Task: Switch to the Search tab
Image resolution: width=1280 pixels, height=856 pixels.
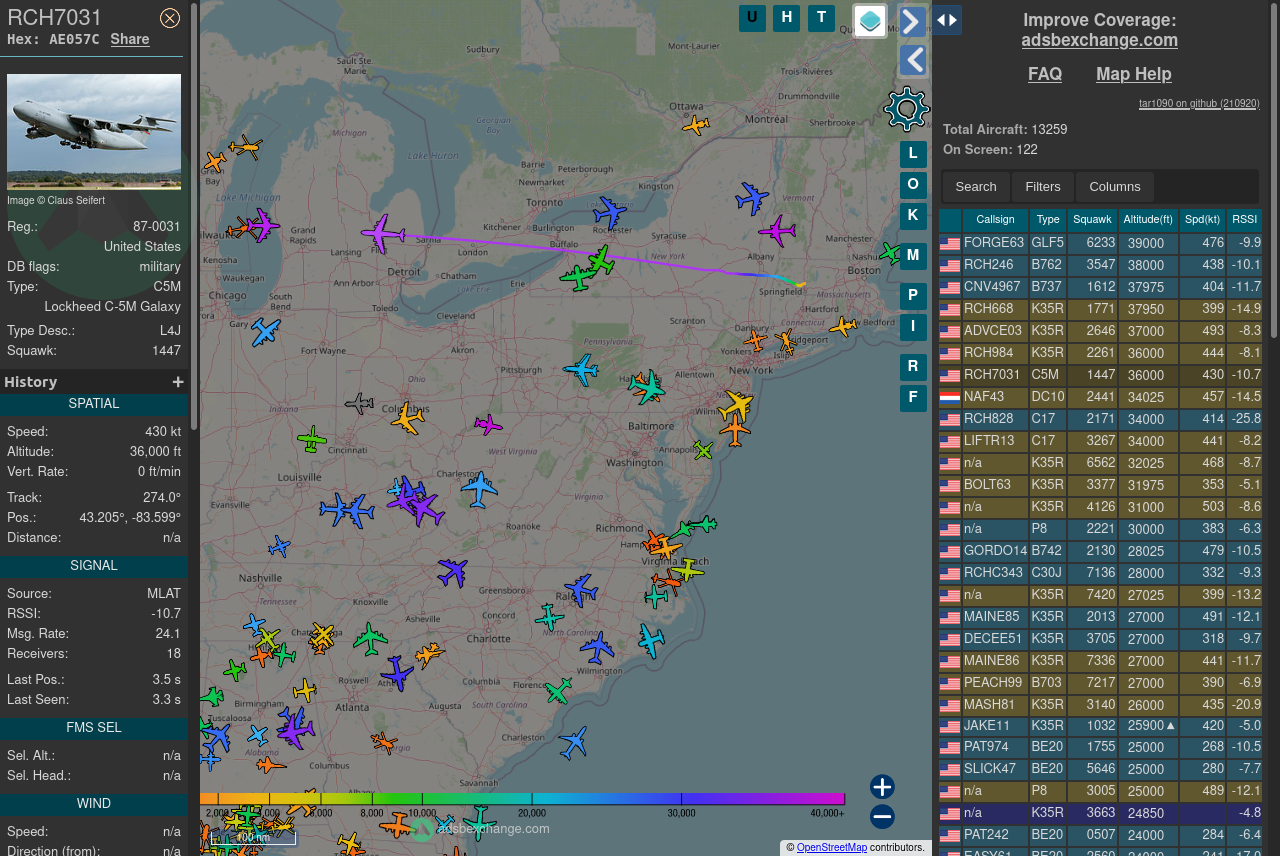Action: [x=976, y=187]
